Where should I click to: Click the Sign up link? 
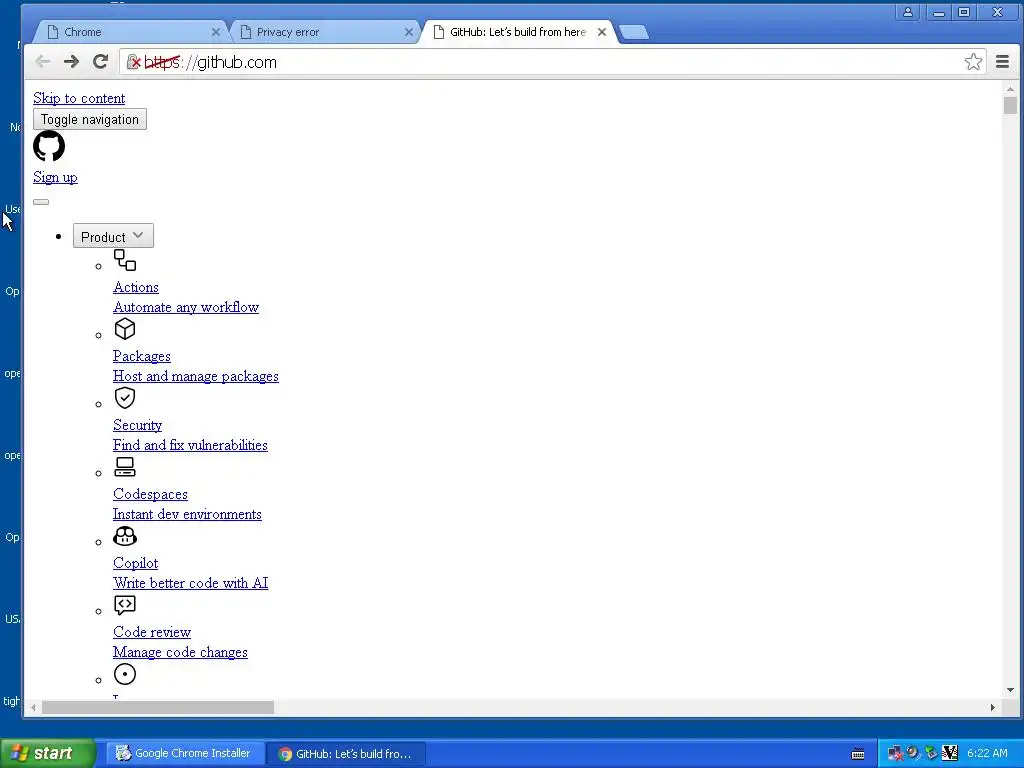(x=56, y=177)
